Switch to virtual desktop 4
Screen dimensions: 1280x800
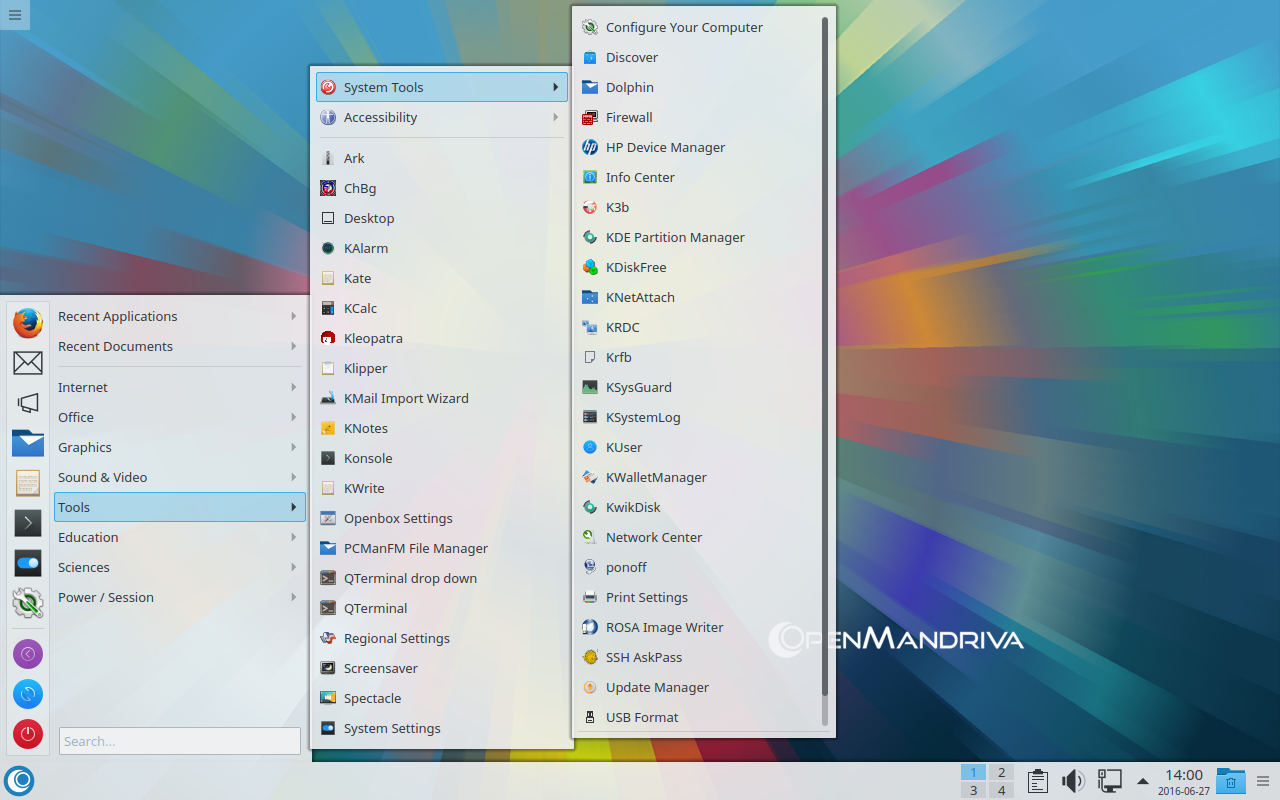[x=1000, y=790]
